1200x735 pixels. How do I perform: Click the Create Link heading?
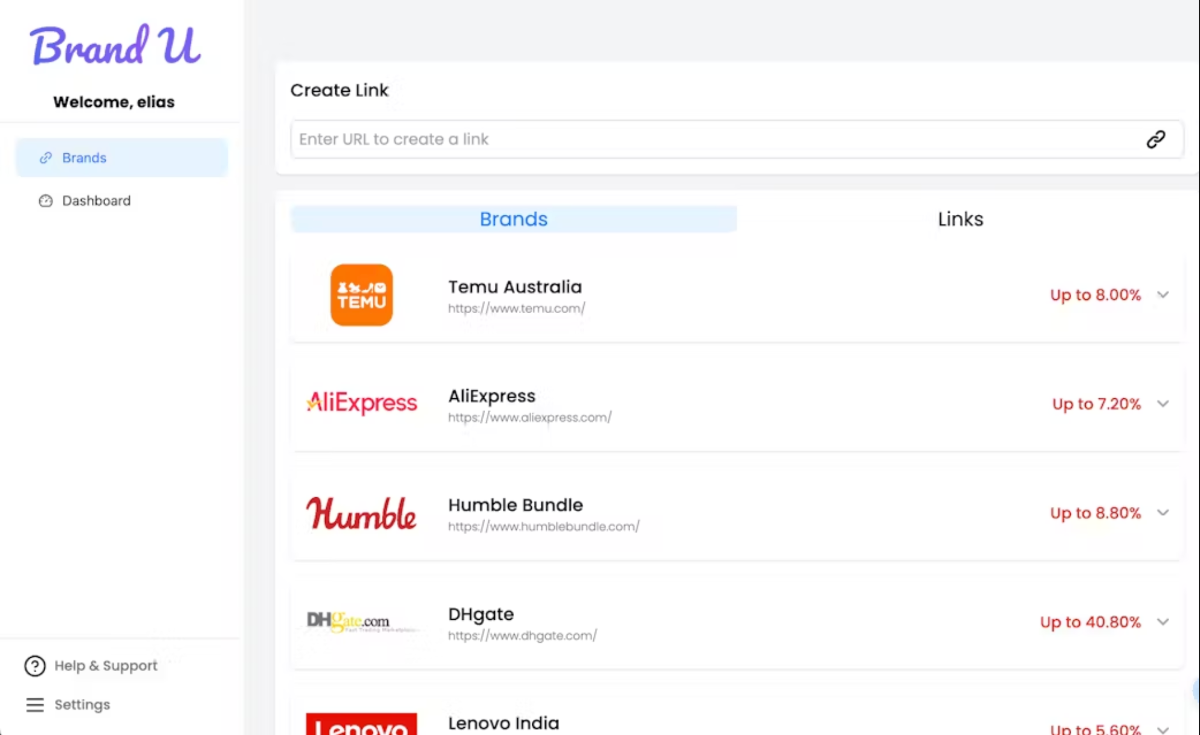(340, 90)
